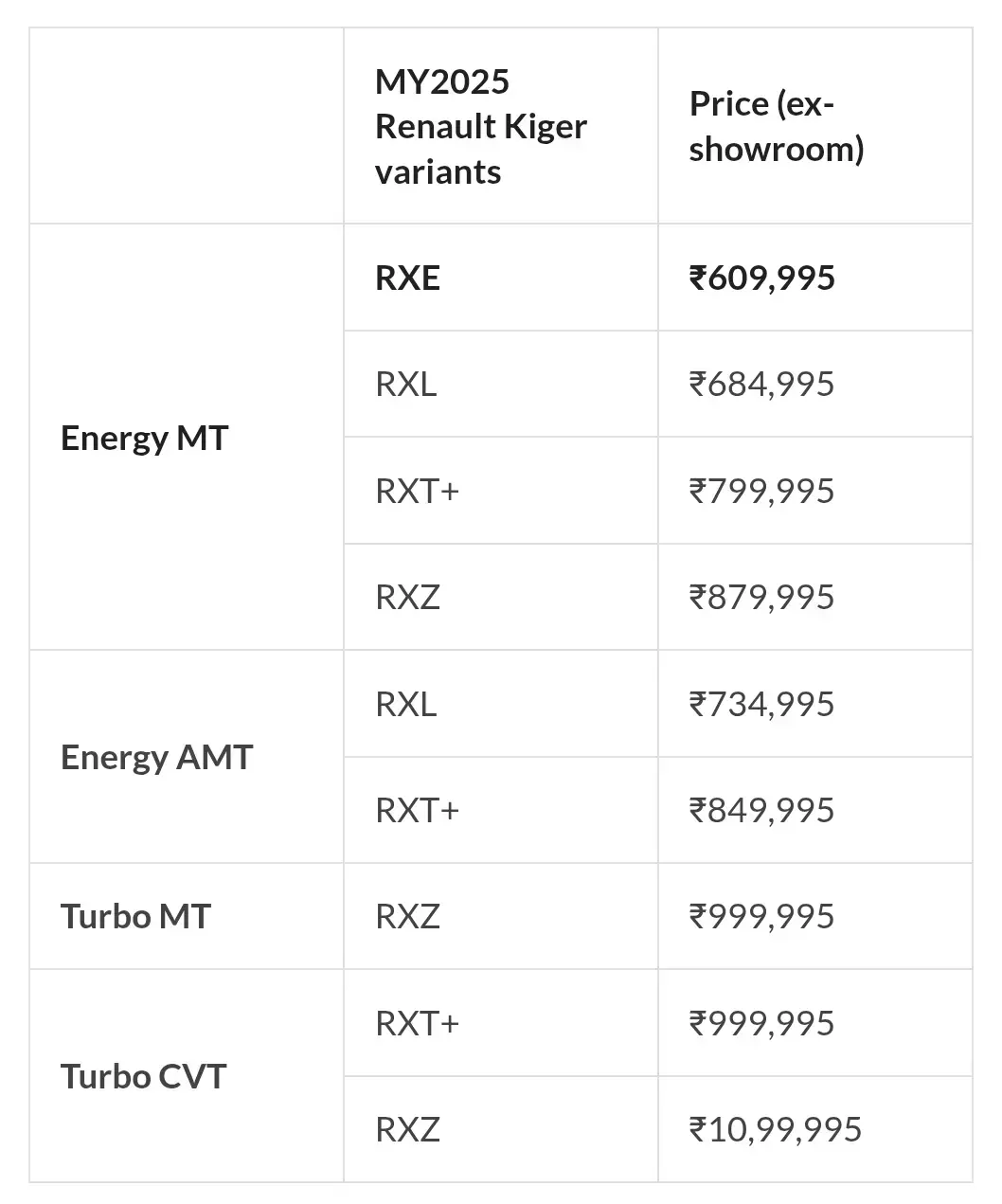This screenshot has height=1204, width=1002.
Task: Click the ₹849,995 price cell
Action: tap(762, 810)
